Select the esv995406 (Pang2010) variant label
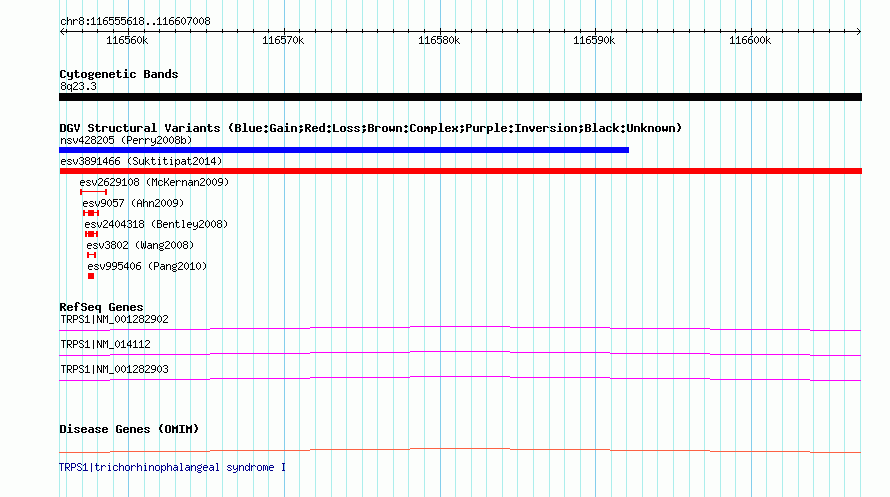The image size is (890, 497). coord(147,266)
